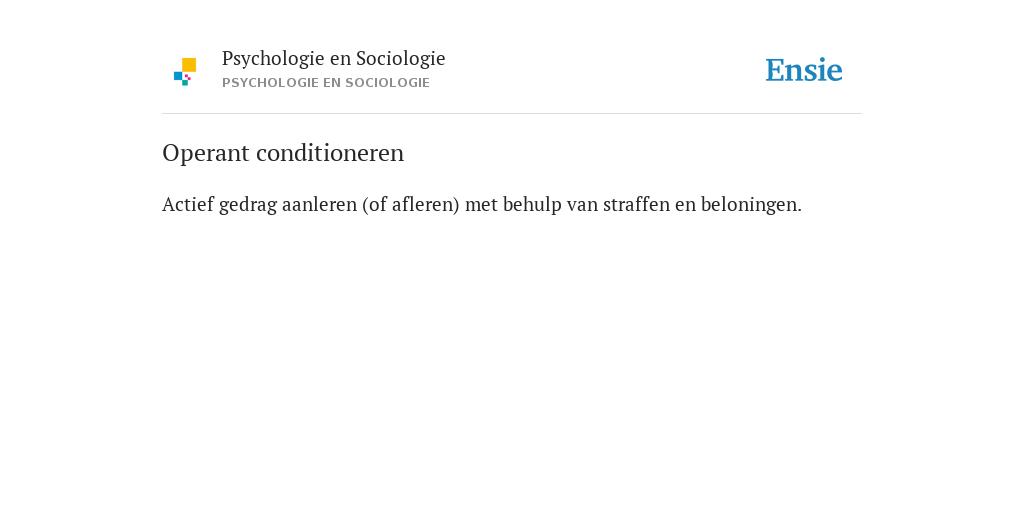Click the word Actief in the definition

click(x=188, y=204)
